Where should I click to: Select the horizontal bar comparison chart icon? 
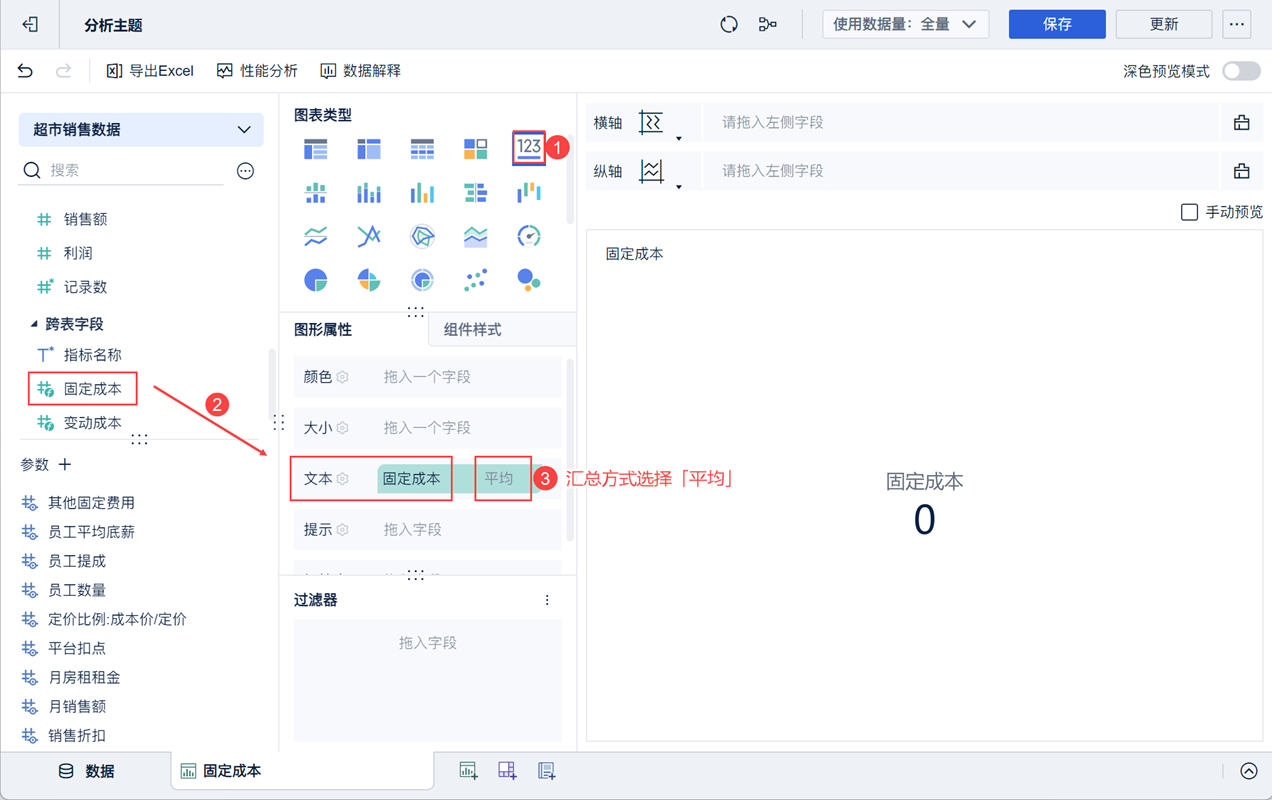475,192
